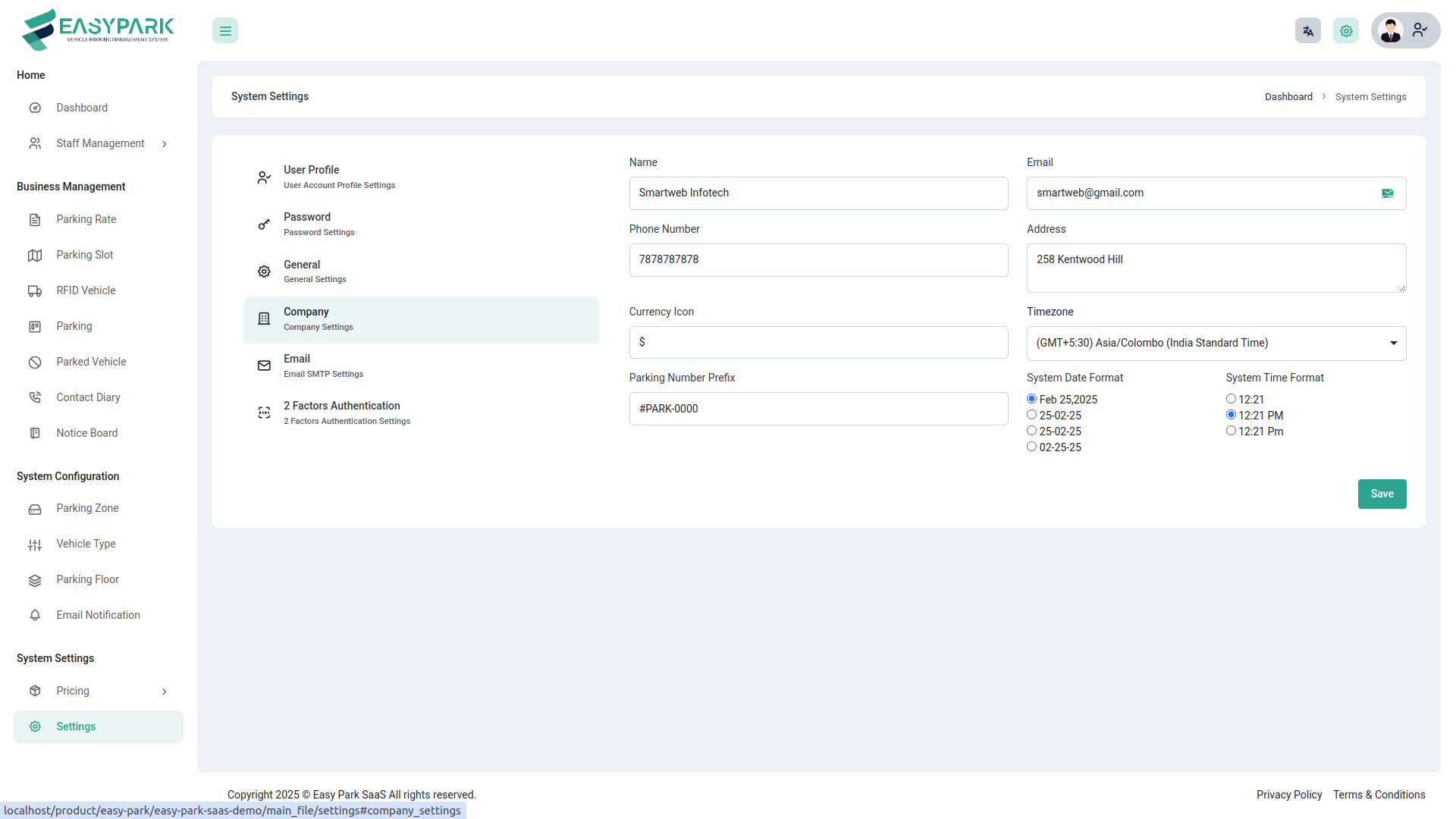Click the RFID Vehicle truck icon
This screenshot has height=819, width=1456.
35,291
